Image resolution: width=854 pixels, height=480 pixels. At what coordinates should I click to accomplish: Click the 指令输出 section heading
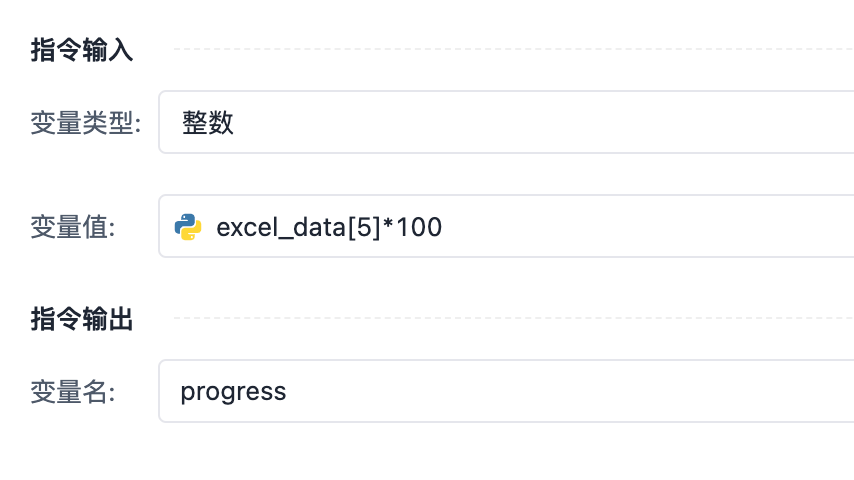point(82,319)
